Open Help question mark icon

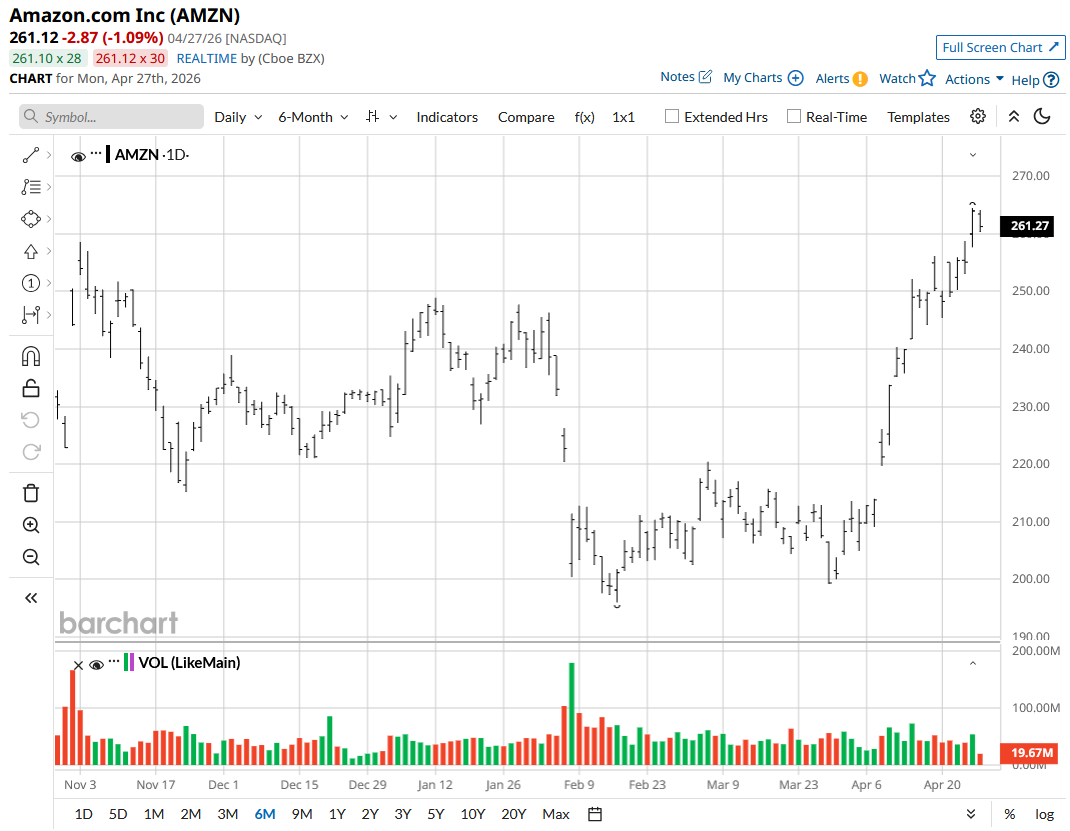point(1052,80)
